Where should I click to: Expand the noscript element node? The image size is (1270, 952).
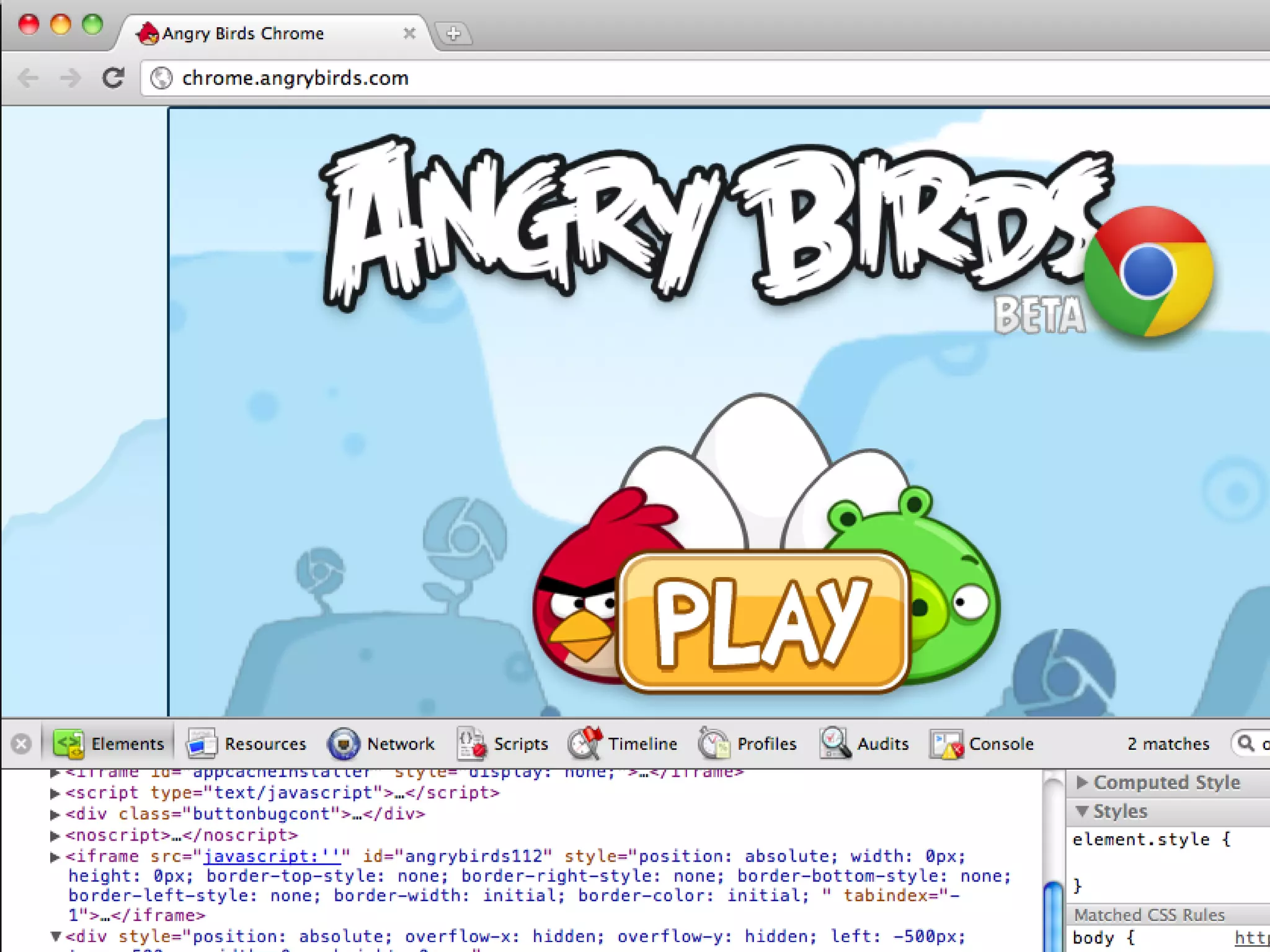[x=55, y=835]
